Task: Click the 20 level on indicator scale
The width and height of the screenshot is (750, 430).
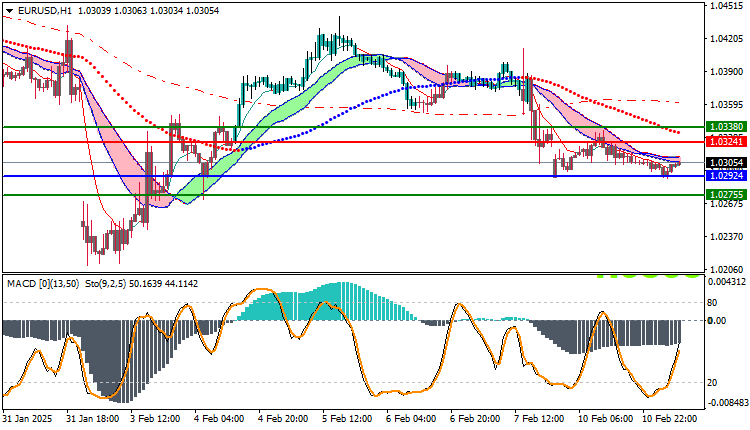Action: (712, 383)
